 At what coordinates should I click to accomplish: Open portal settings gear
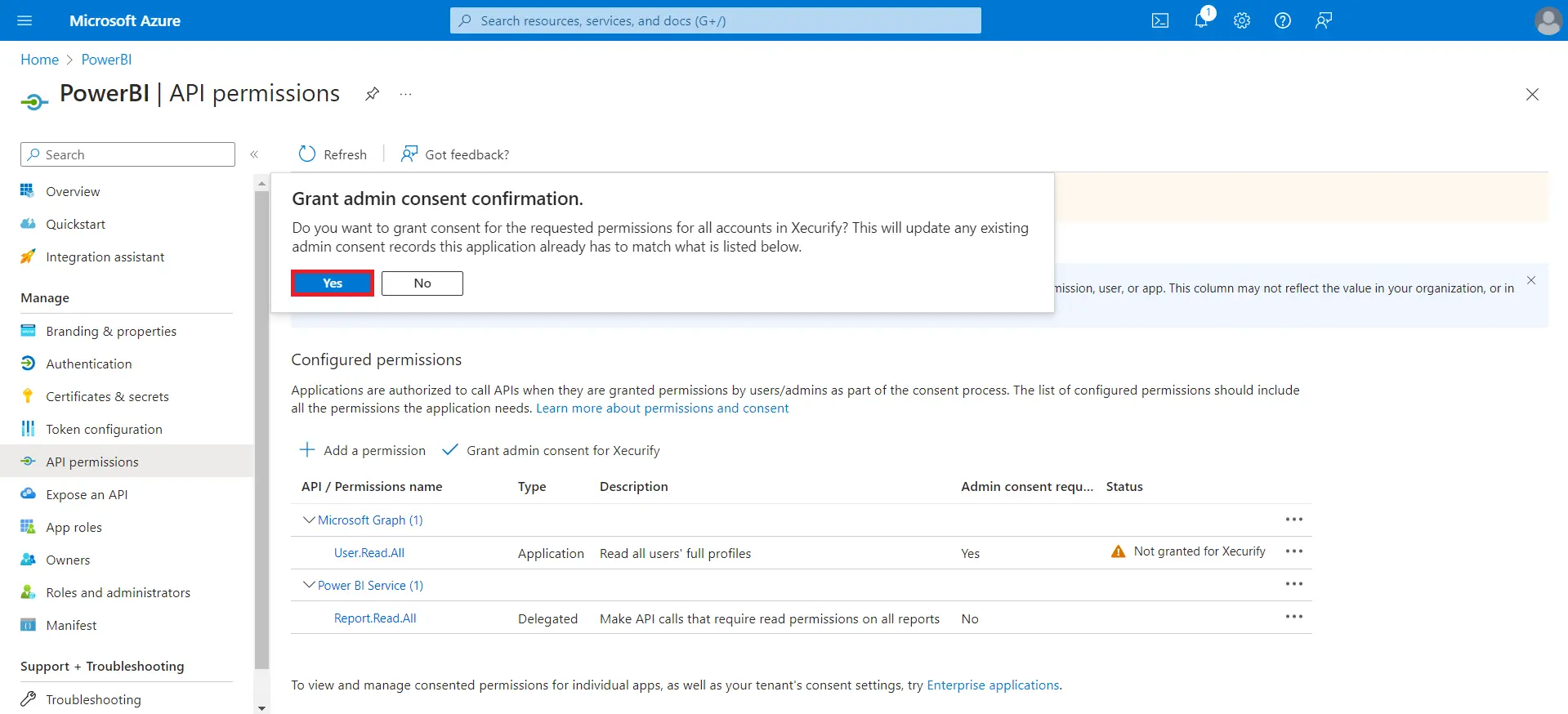[1242, 20]
